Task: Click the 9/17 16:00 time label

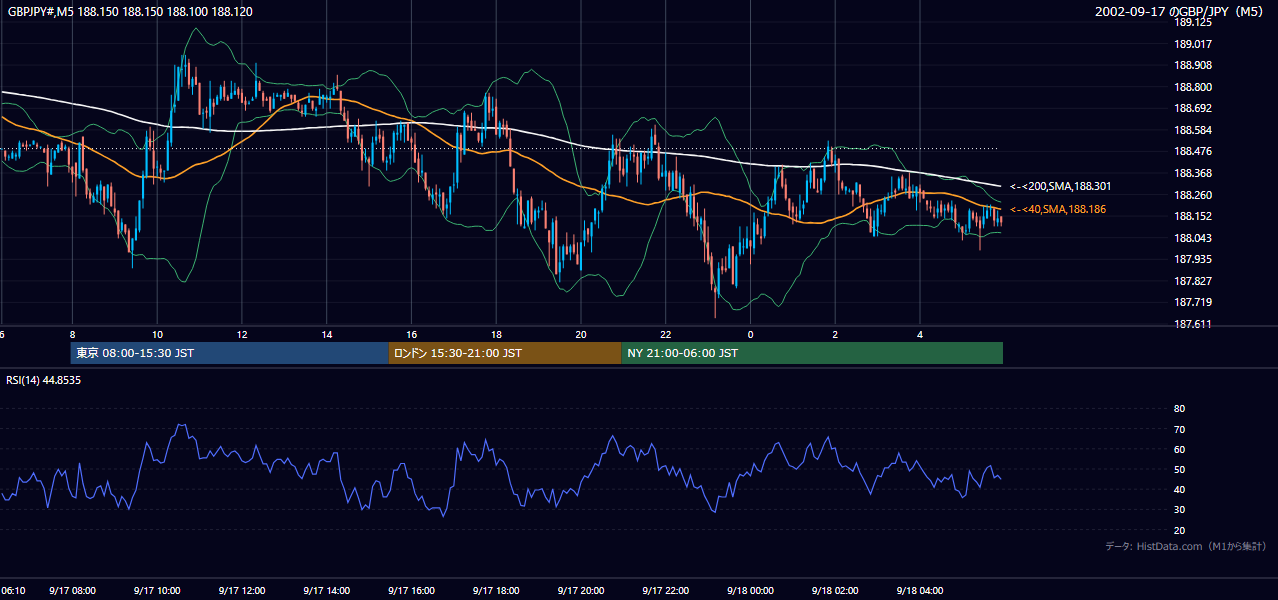Action: [411, 591]
